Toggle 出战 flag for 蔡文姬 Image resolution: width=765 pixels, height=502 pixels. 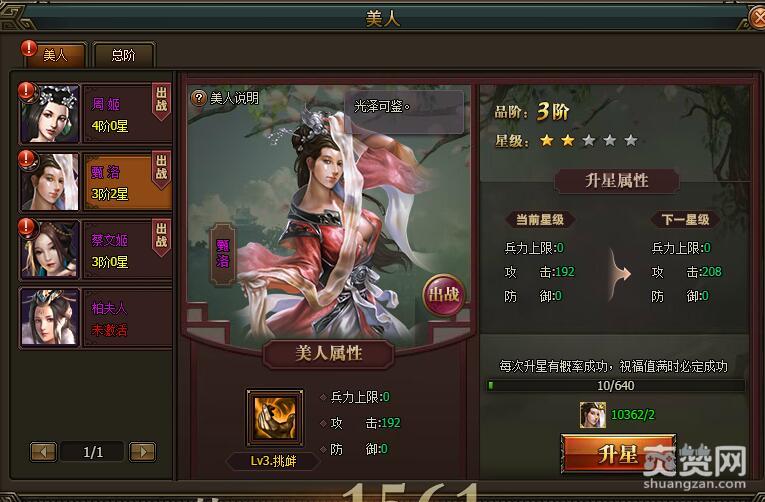point(161,237)
